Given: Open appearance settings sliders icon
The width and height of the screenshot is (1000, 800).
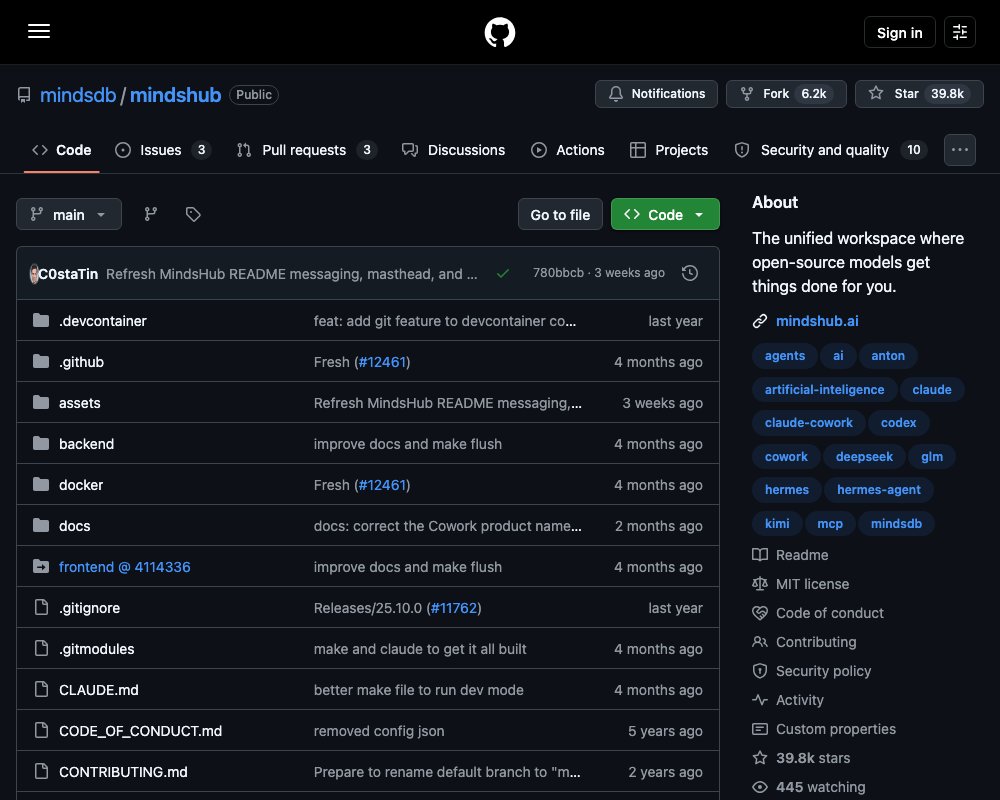Looking at the screenshot, I should [x=960, y=32].
